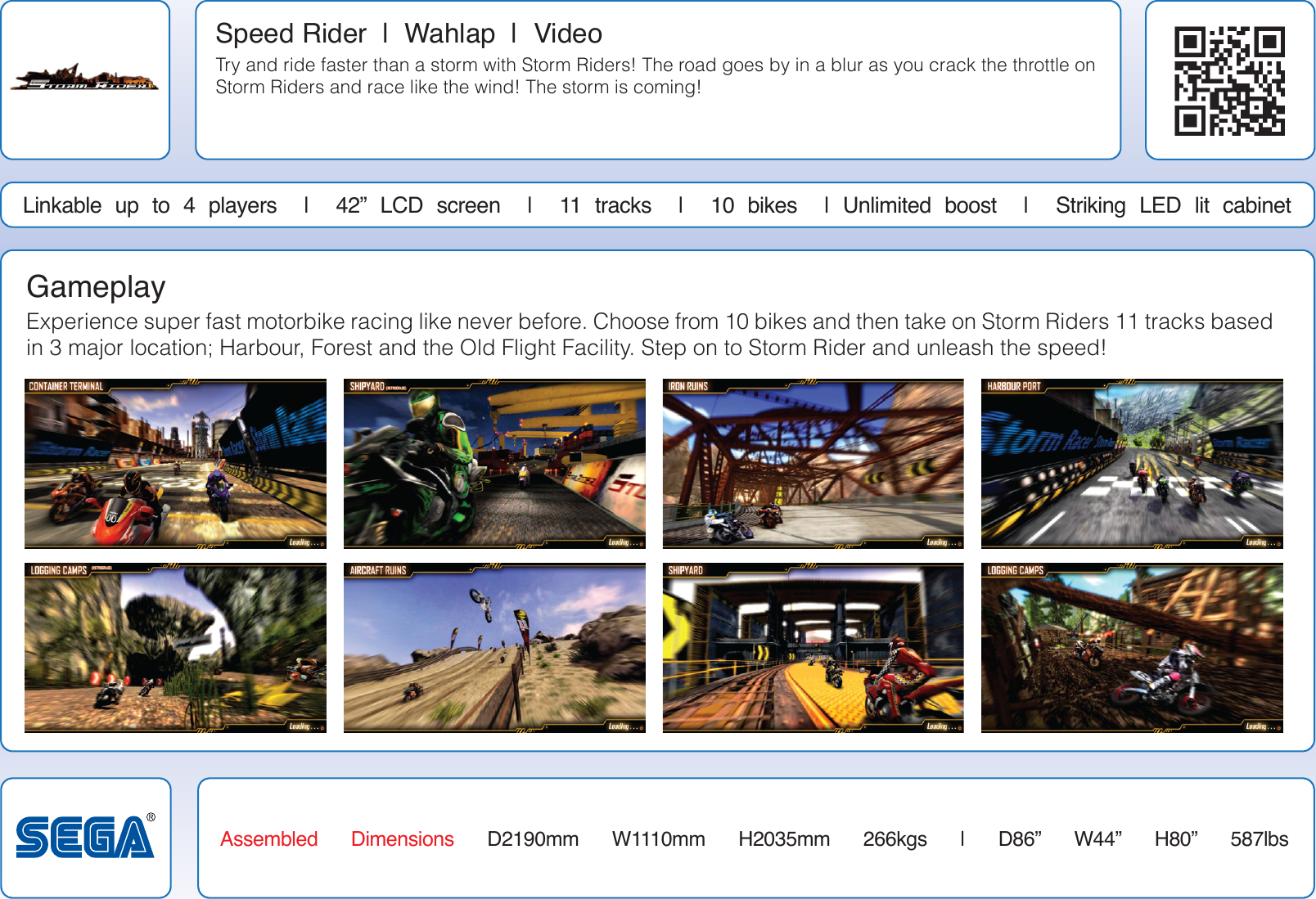Click the 'D2190mm' depth value

pyautogui.click(x=533, y=839)
